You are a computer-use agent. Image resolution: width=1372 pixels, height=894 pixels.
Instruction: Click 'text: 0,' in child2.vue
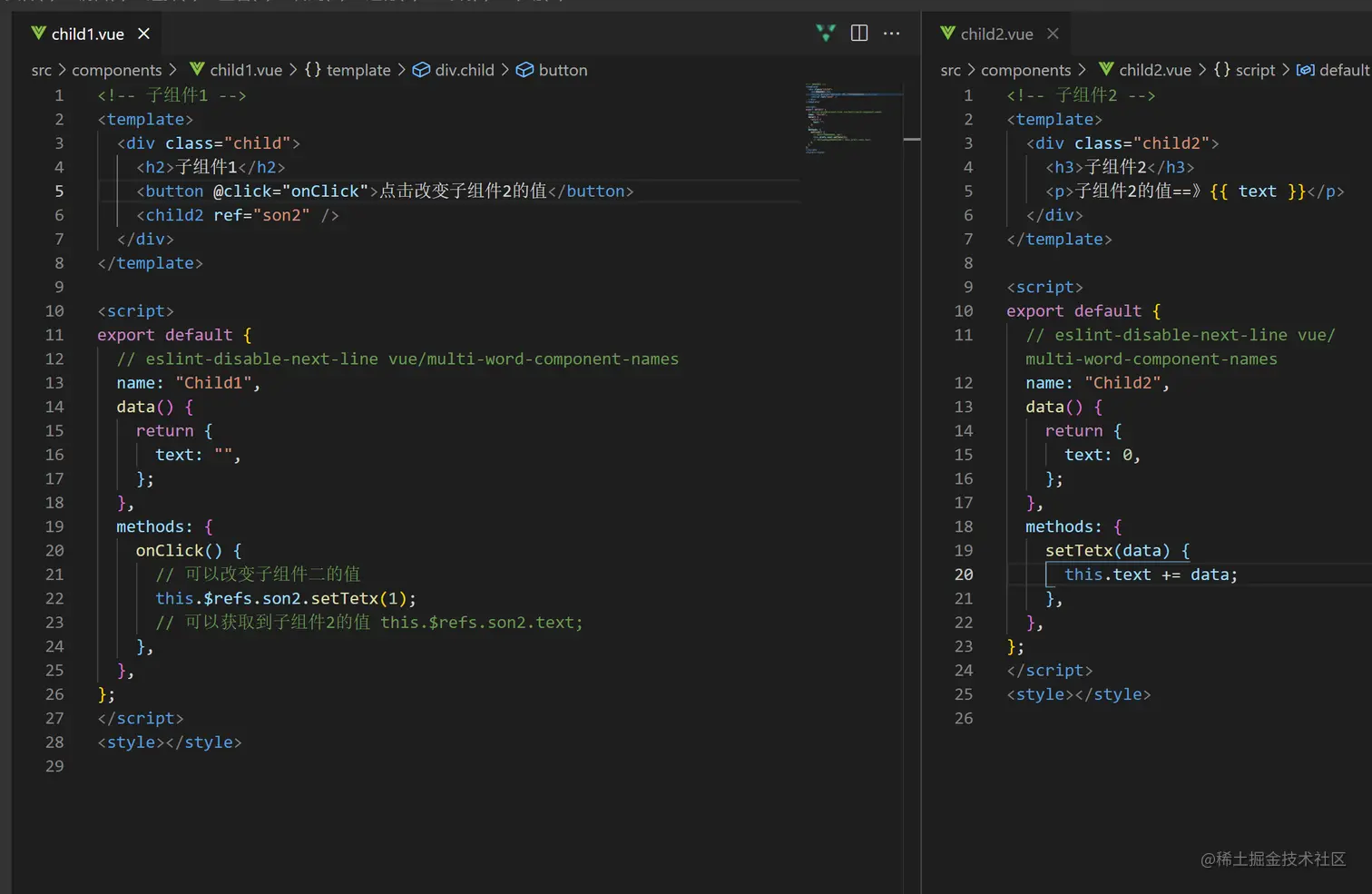[1102, 455]
